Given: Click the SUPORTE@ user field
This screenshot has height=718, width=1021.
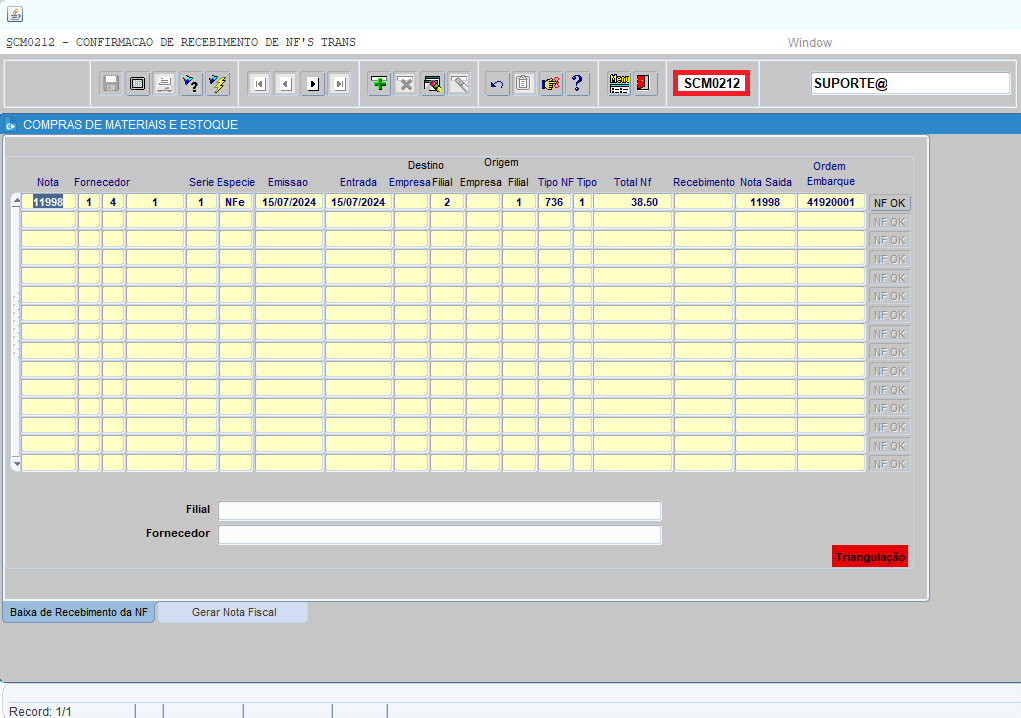Looking at the screenshot, I should coord(910,83).
